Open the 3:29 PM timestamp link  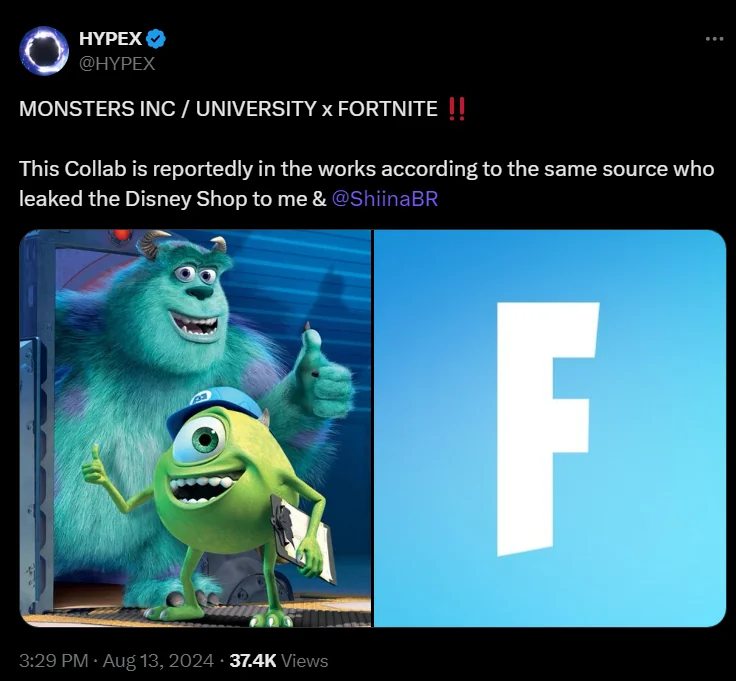[54, 660]
